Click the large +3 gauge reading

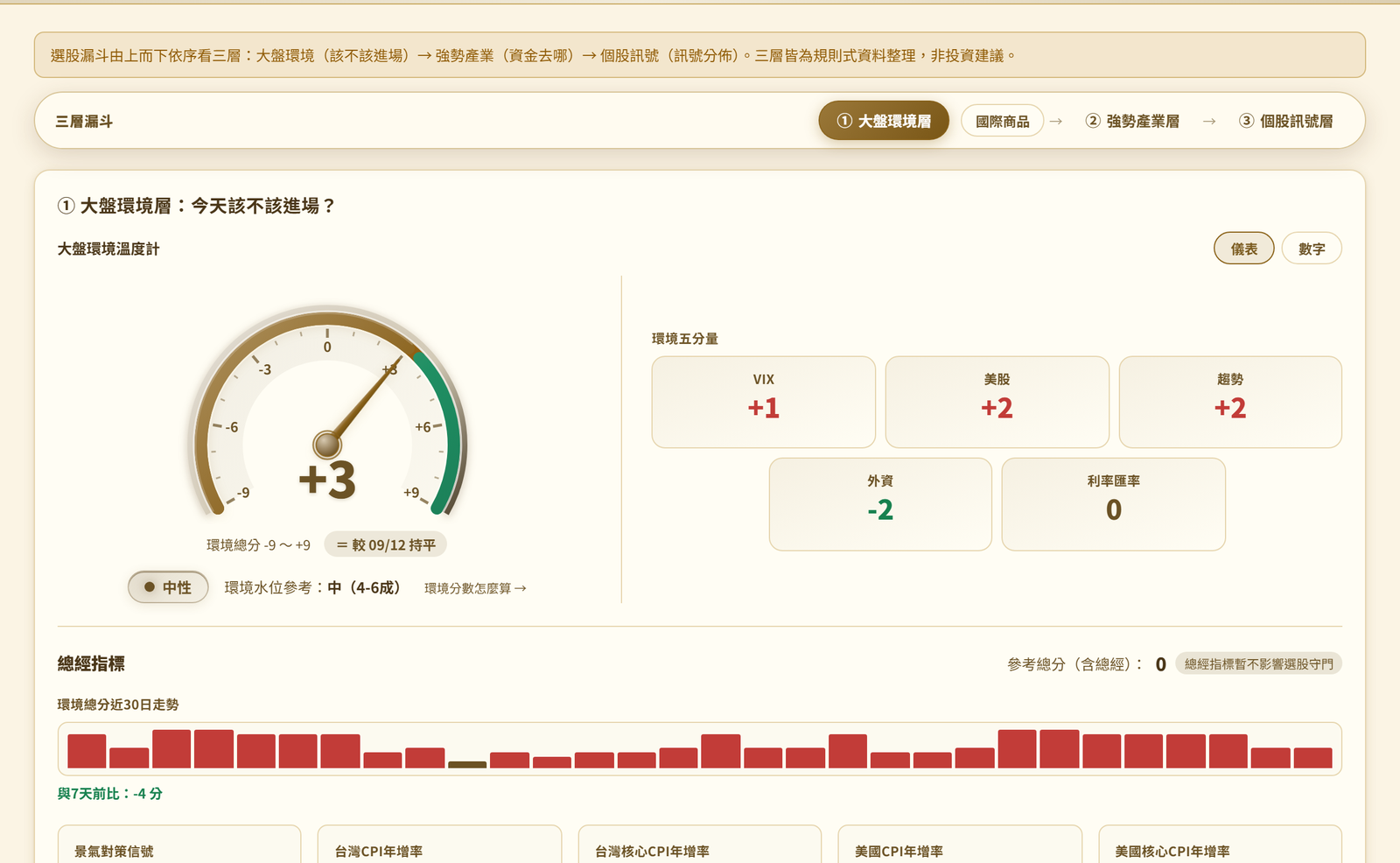327,480
